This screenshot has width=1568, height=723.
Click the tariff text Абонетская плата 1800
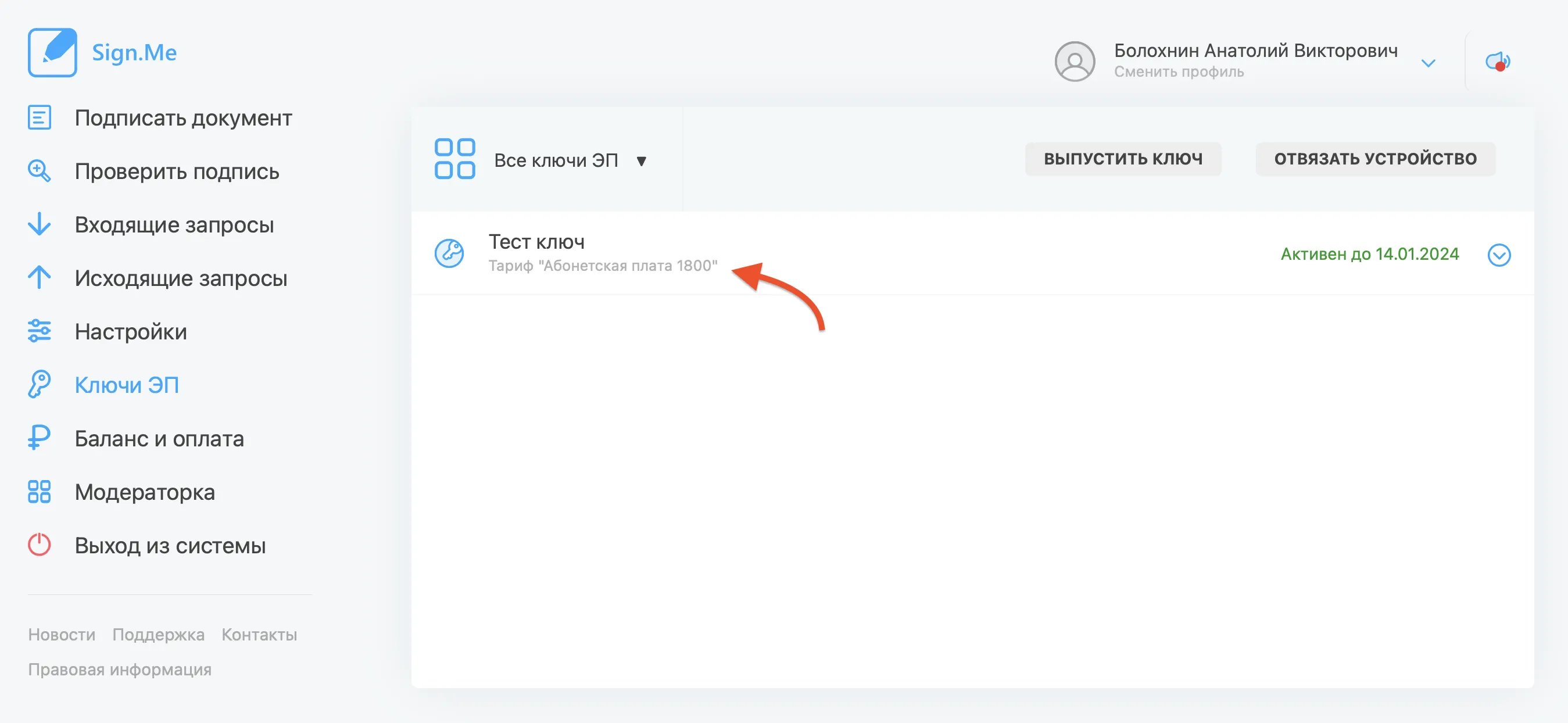(x=603, y=266)
